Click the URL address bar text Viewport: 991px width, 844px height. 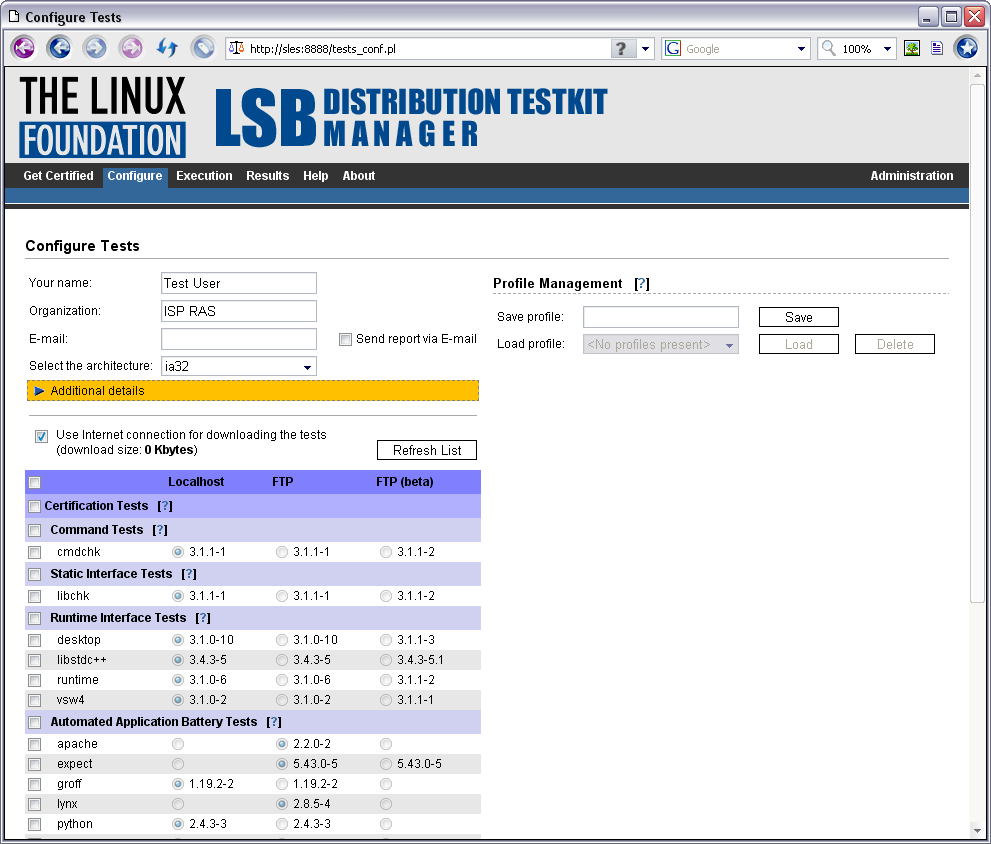point(322,49)
